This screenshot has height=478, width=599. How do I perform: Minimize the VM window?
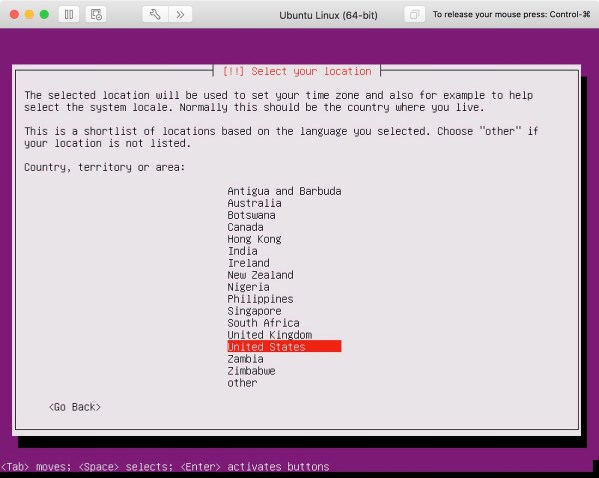pyautogui.click(x=29, y=15)
